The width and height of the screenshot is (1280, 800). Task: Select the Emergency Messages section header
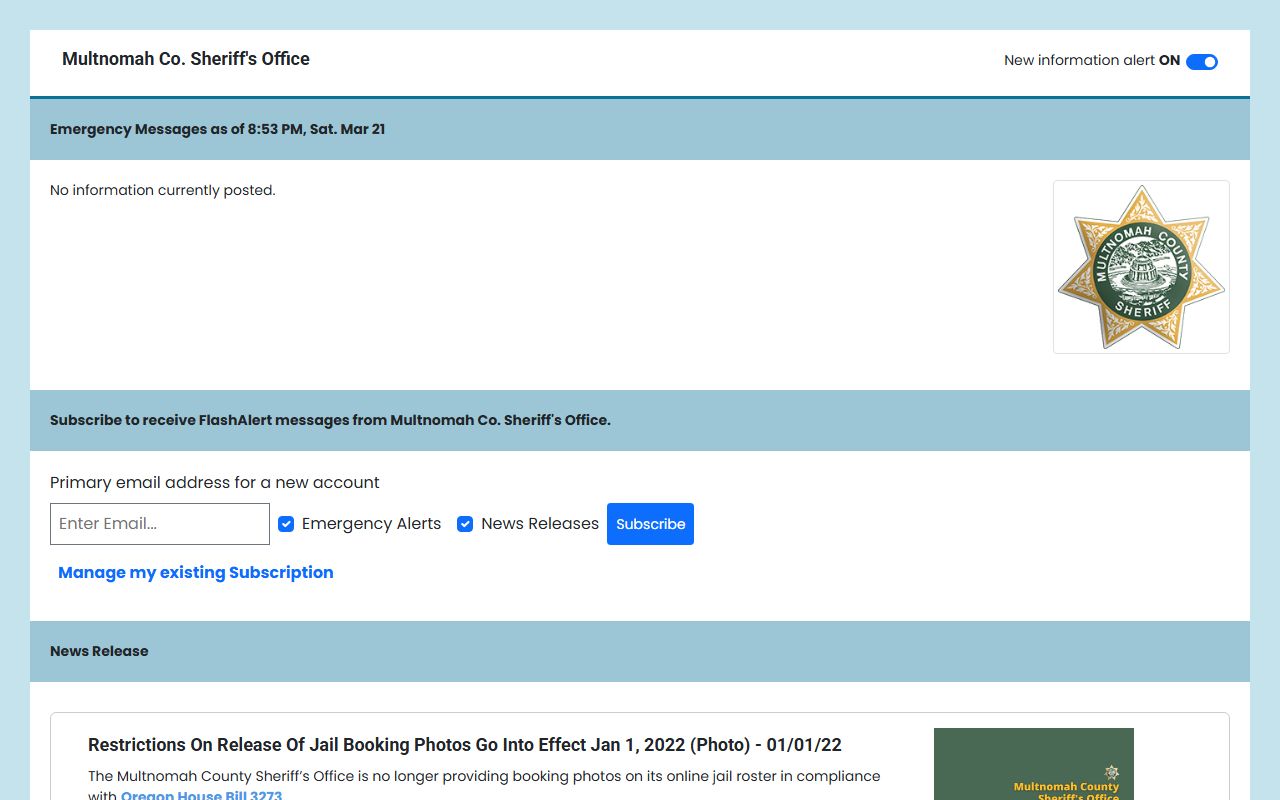pos(217,129)
